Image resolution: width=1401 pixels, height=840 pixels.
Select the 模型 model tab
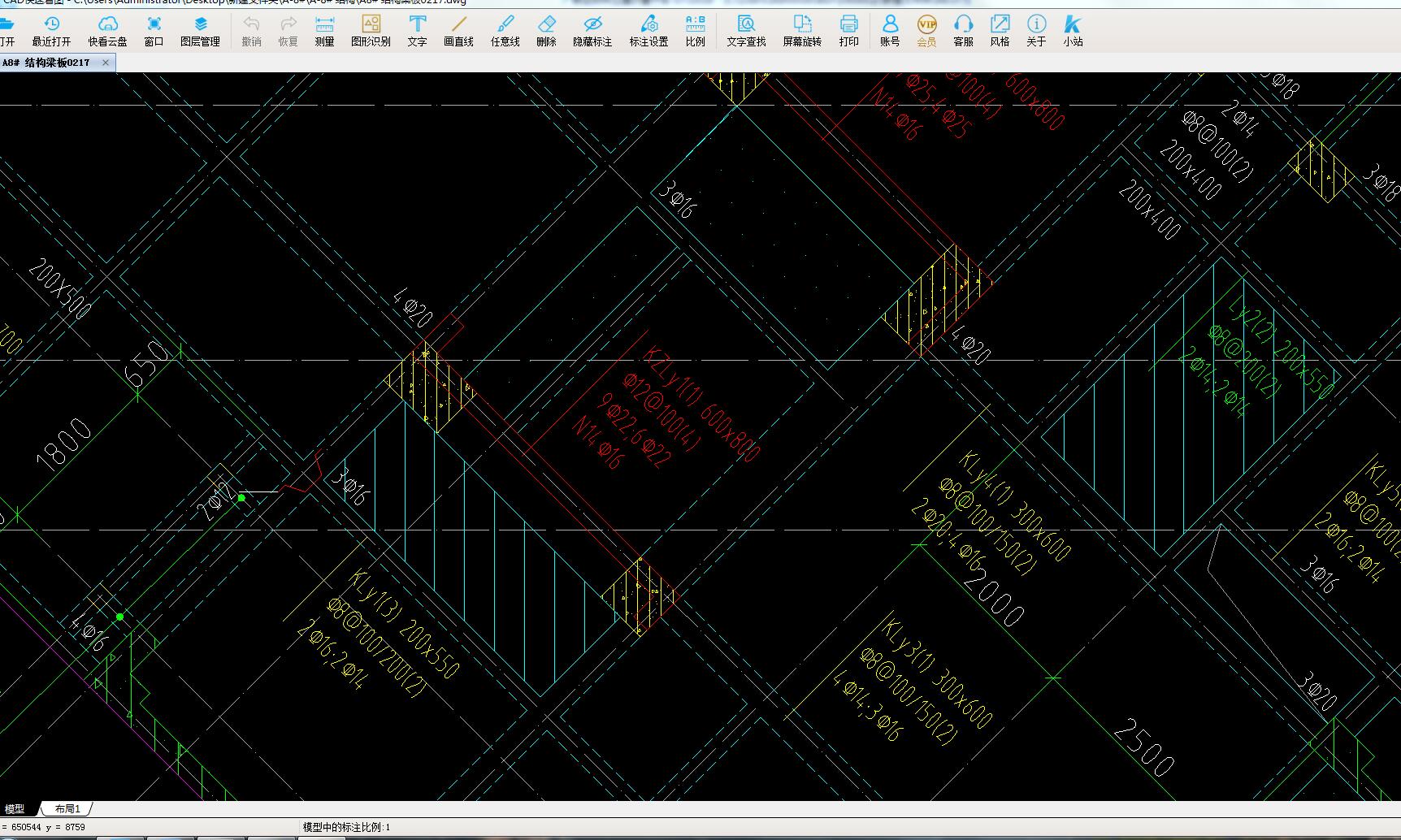tap(15, 809)
